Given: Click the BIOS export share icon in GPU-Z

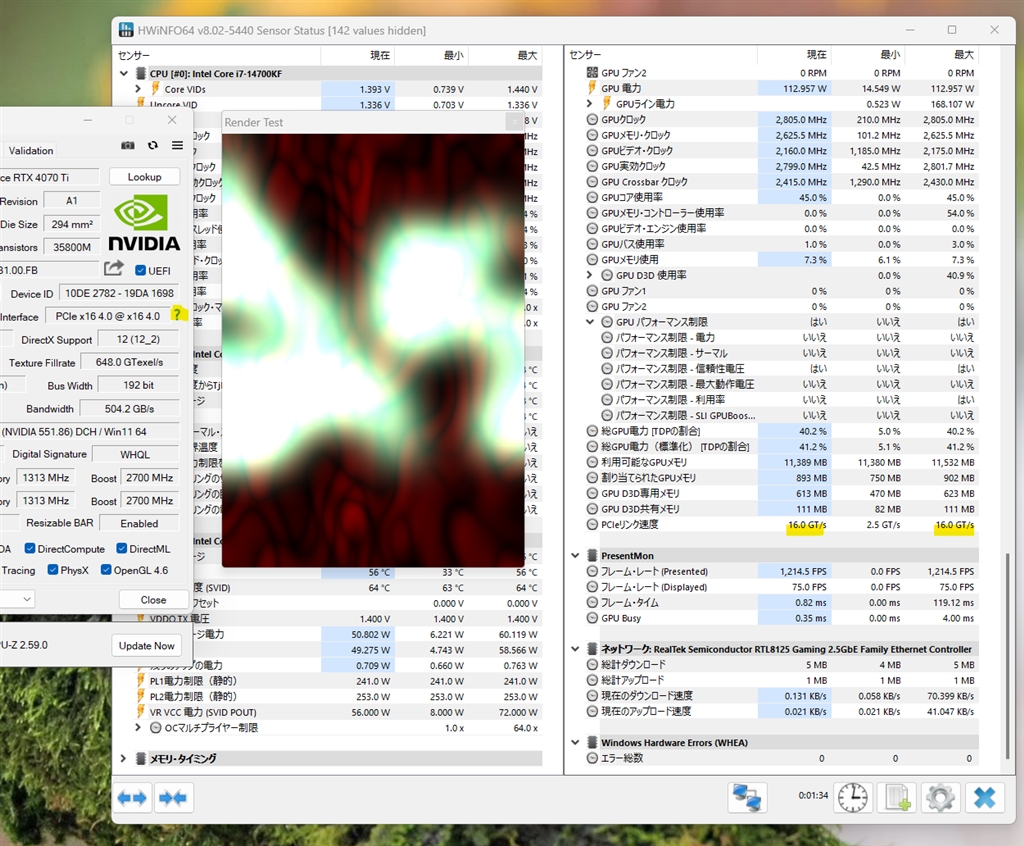Looking at the screenshot, I should pyautogui.click(x=114, y=268).
